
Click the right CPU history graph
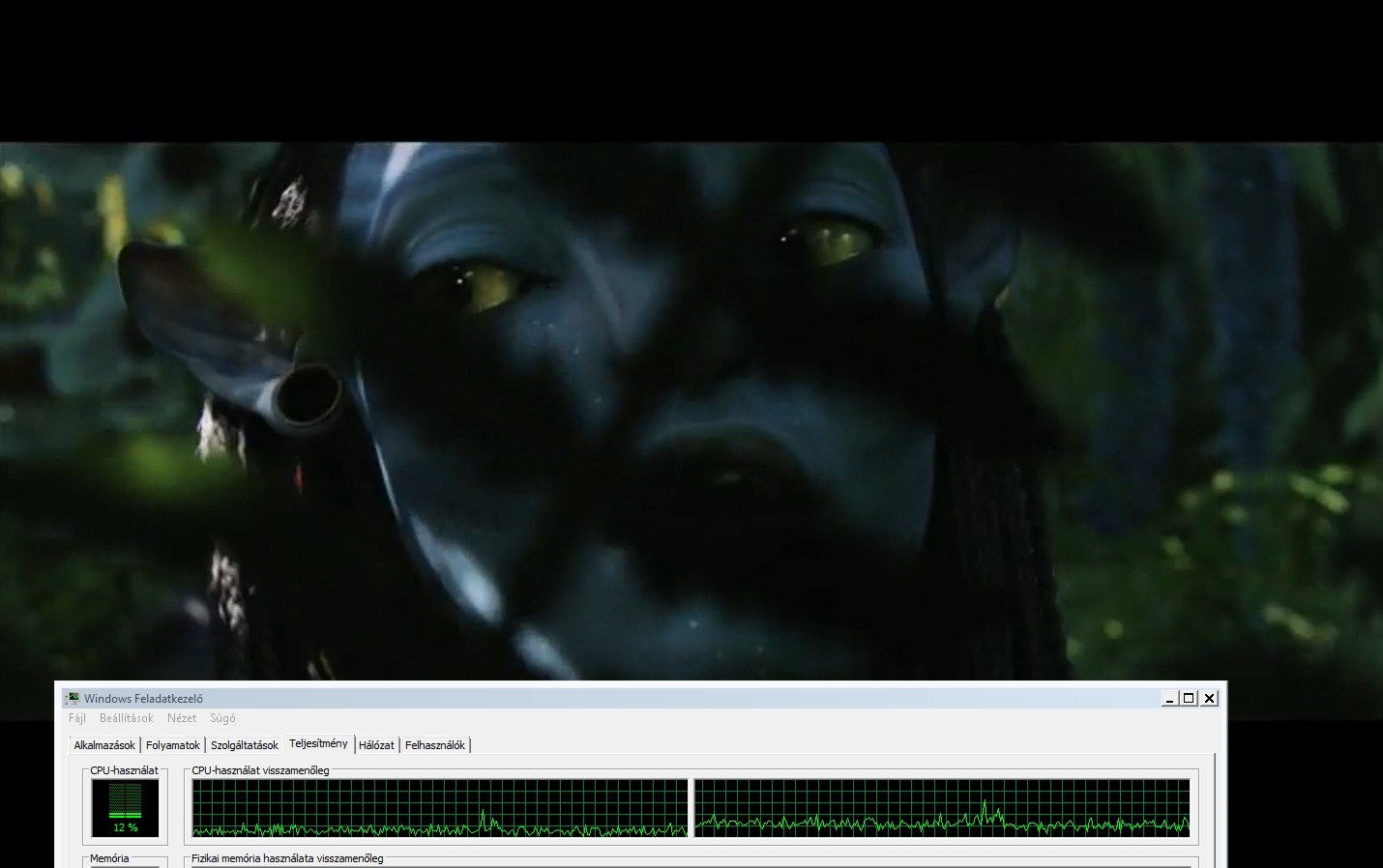coord(942,808)
